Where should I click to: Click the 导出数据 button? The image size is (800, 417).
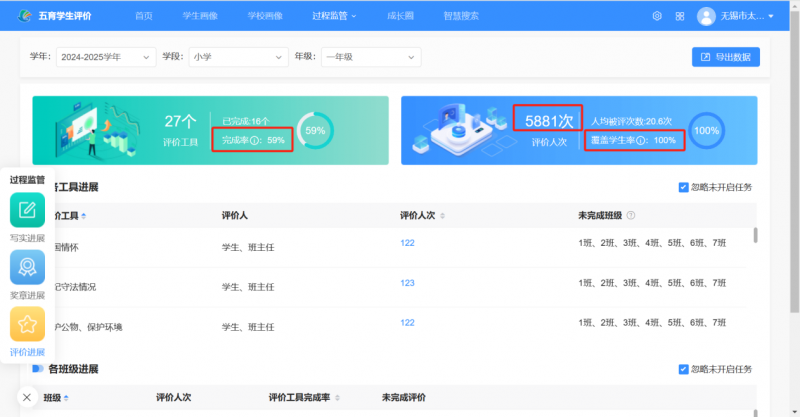726,57
